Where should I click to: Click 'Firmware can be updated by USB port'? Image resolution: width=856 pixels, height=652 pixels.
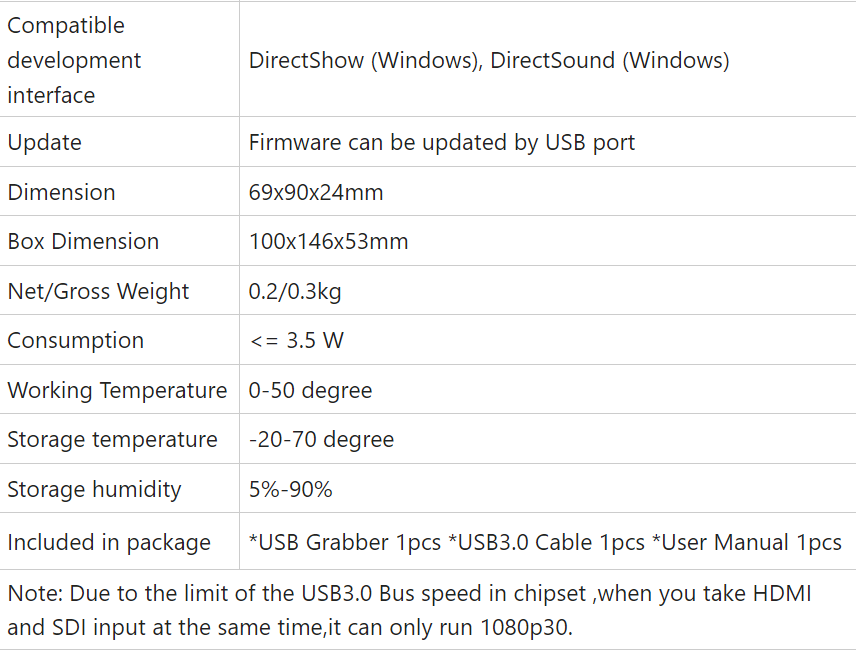[x=442, y=142]
